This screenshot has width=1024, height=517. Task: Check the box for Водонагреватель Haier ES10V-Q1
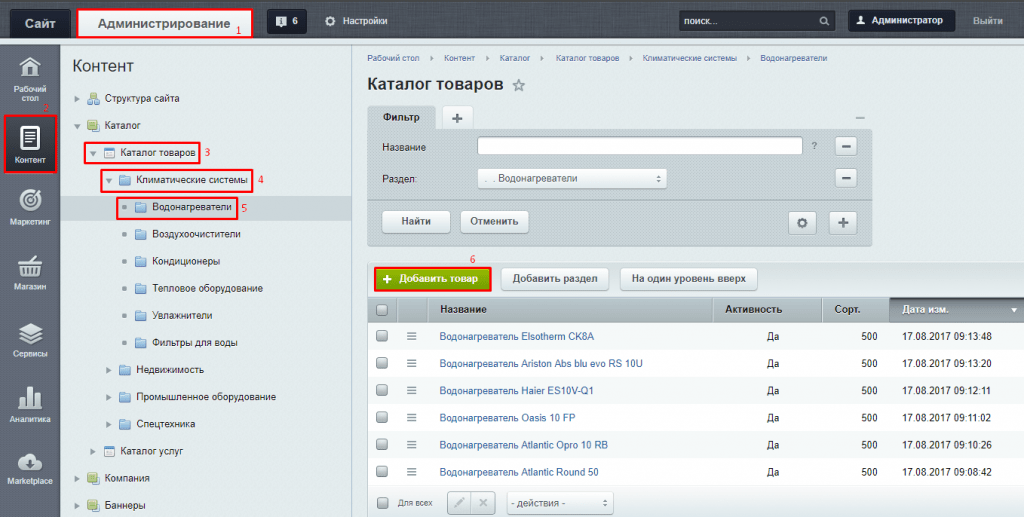point(382,390)
